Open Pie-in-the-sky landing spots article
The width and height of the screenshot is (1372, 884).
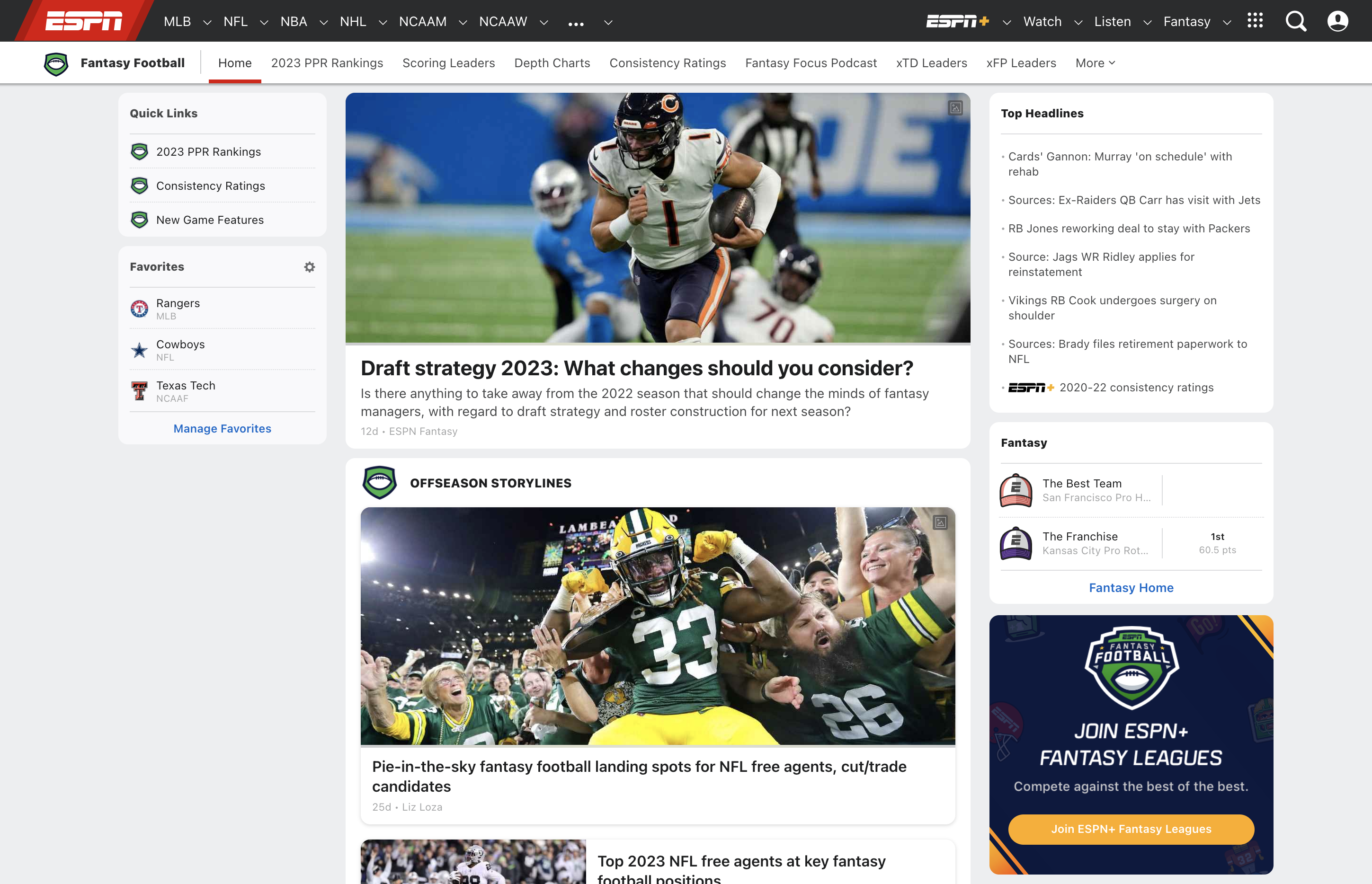639,777
